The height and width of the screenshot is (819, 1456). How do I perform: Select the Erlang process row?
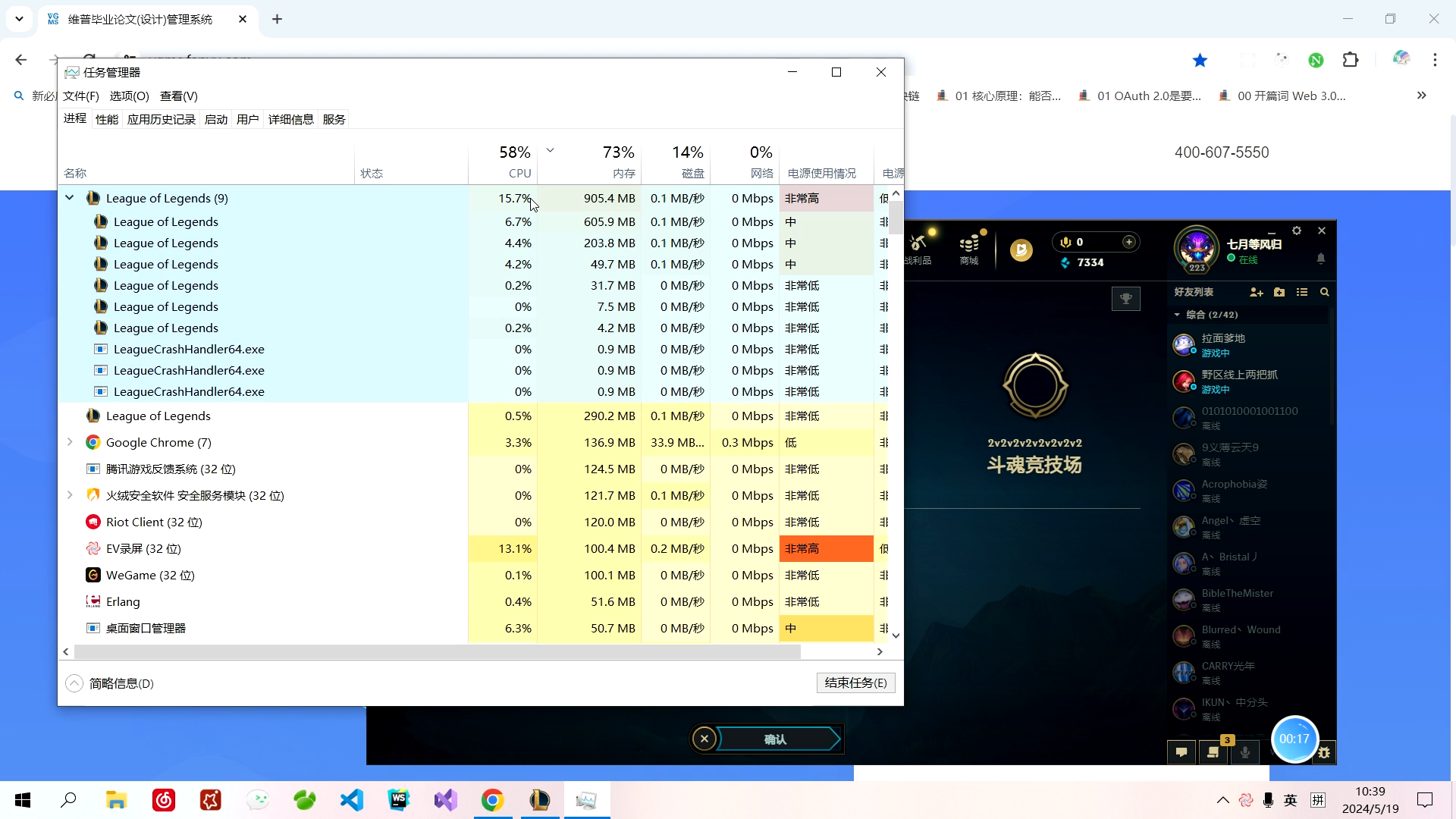coord(473,601)
